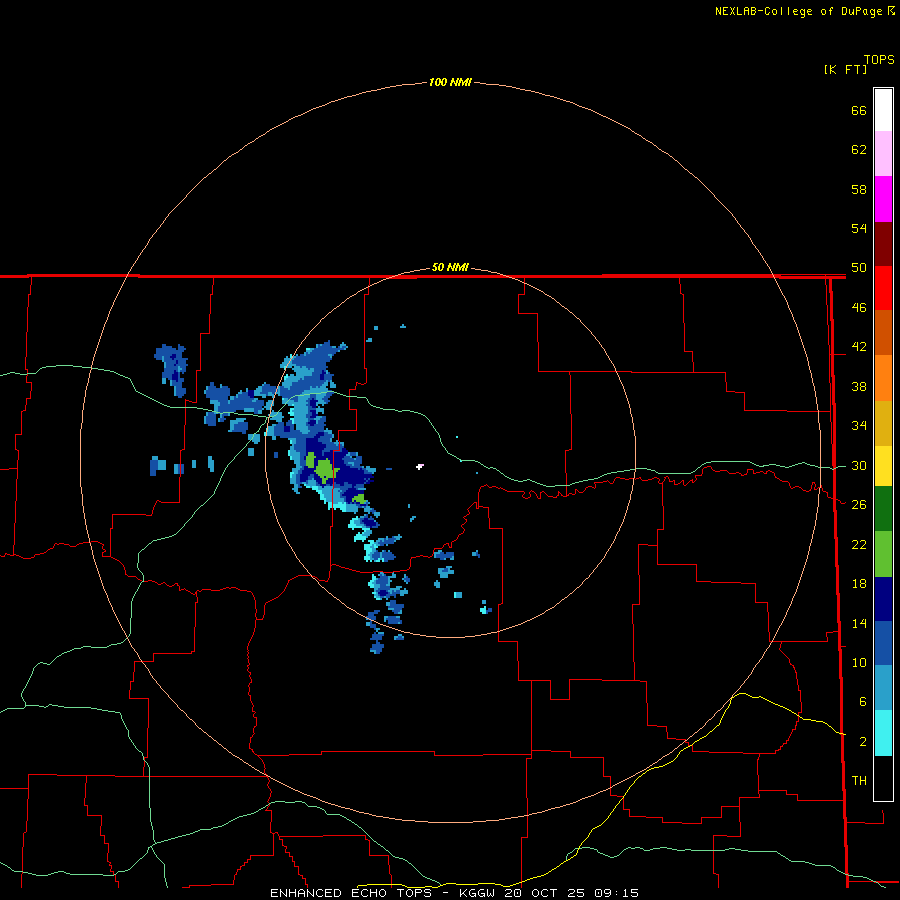Image resolution: width=900 pixels, height=900 pixels.
Task: Click the light green 22 kft legend swatch
Action: coord(883,554)
